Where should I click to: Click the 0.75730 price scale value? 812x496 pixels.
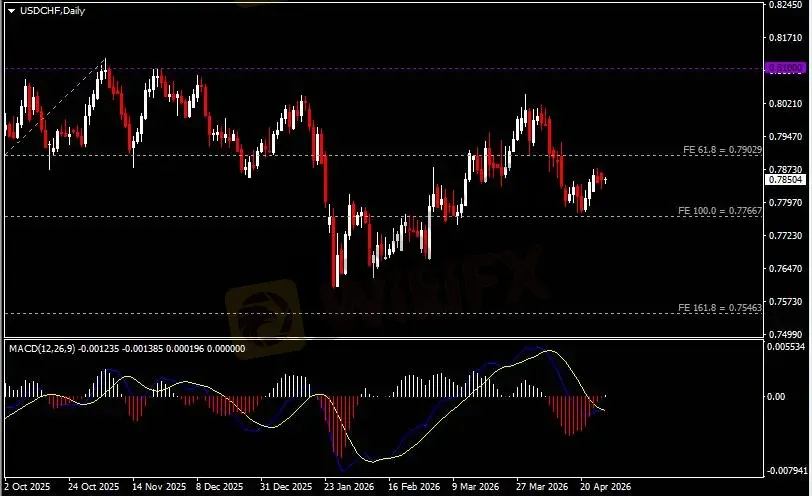786,301
